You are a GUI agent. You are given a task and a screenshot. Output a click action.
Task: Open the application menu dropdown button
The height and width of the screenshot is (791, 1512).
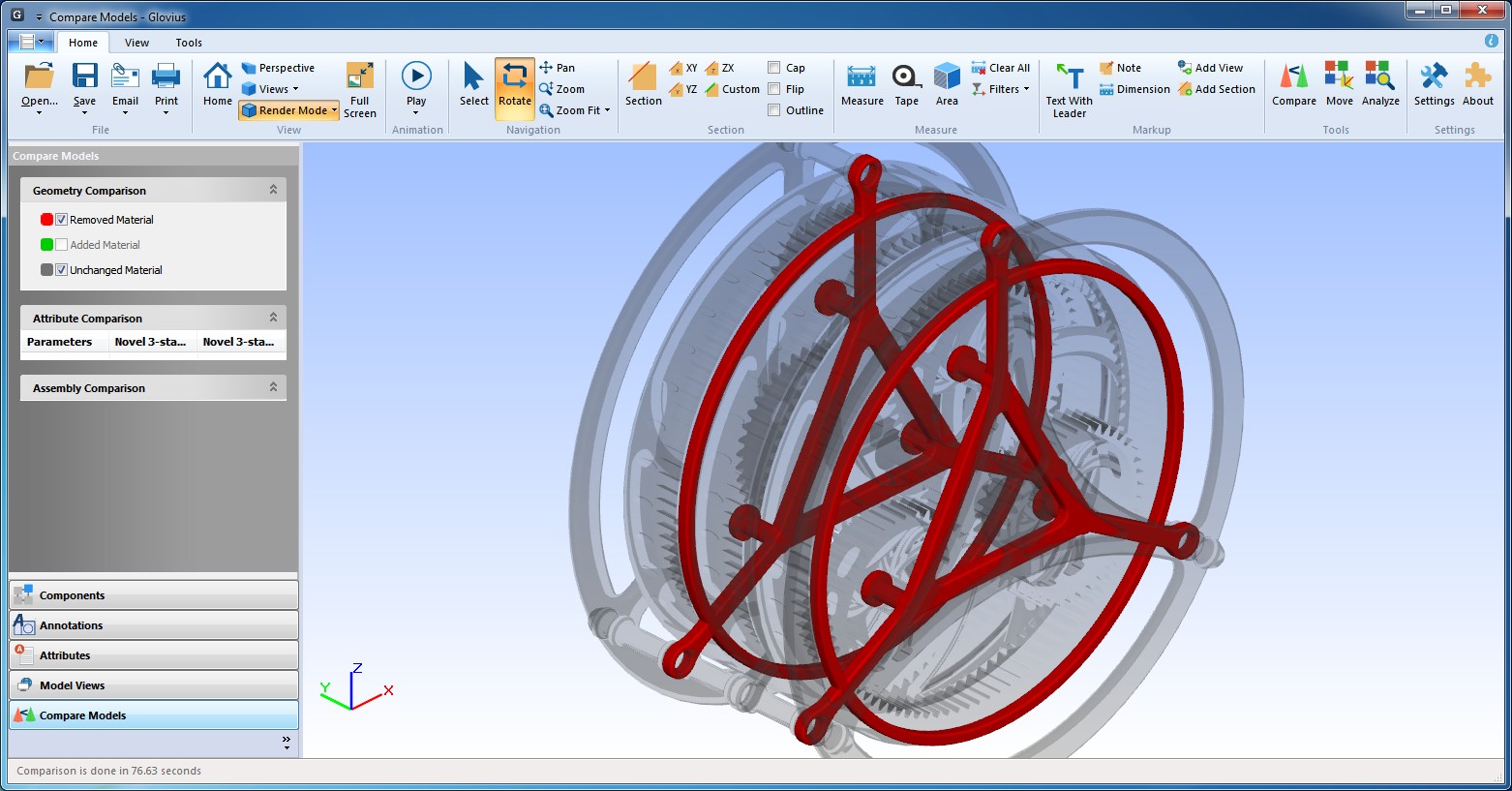(x=32, y=42)
